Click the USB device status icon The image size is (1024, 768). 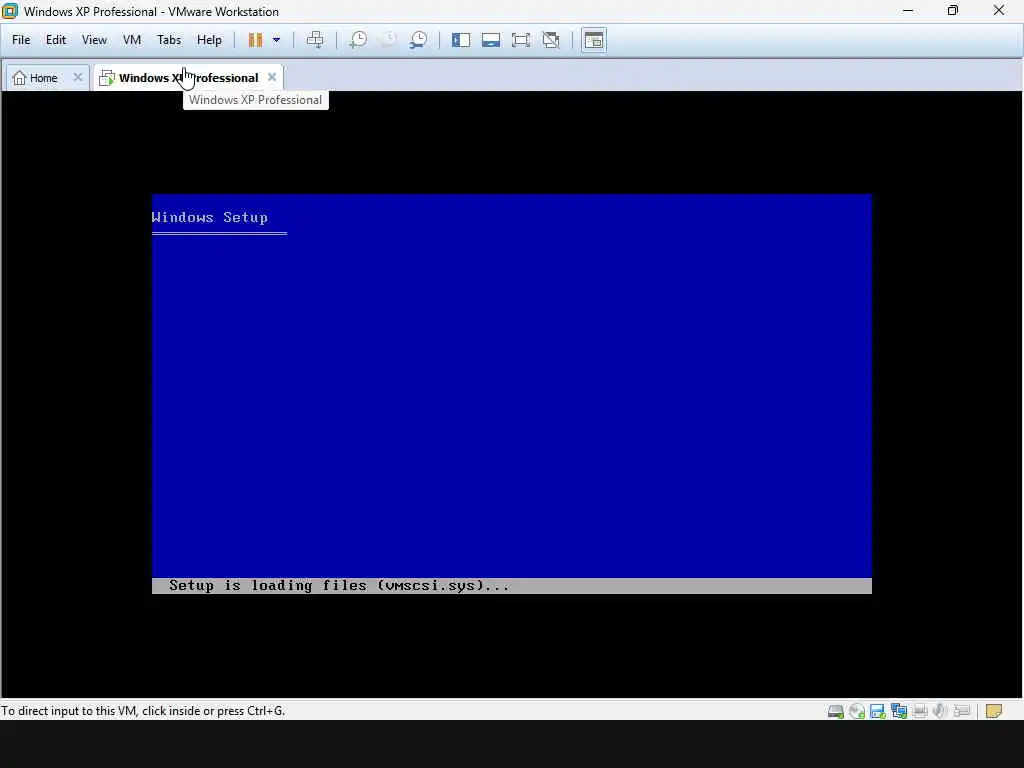961,711
